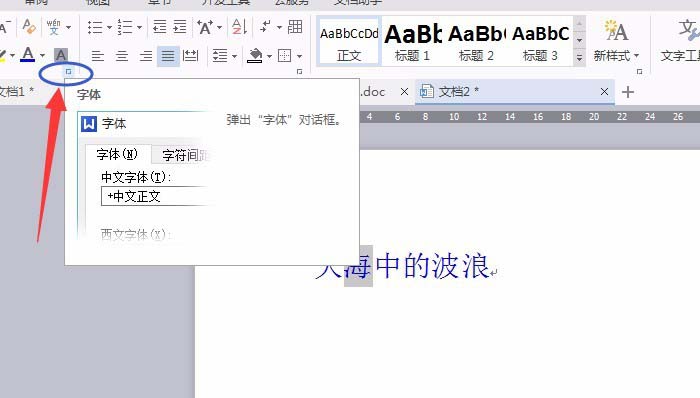Toggle the justify alignment button

(168, 56)
